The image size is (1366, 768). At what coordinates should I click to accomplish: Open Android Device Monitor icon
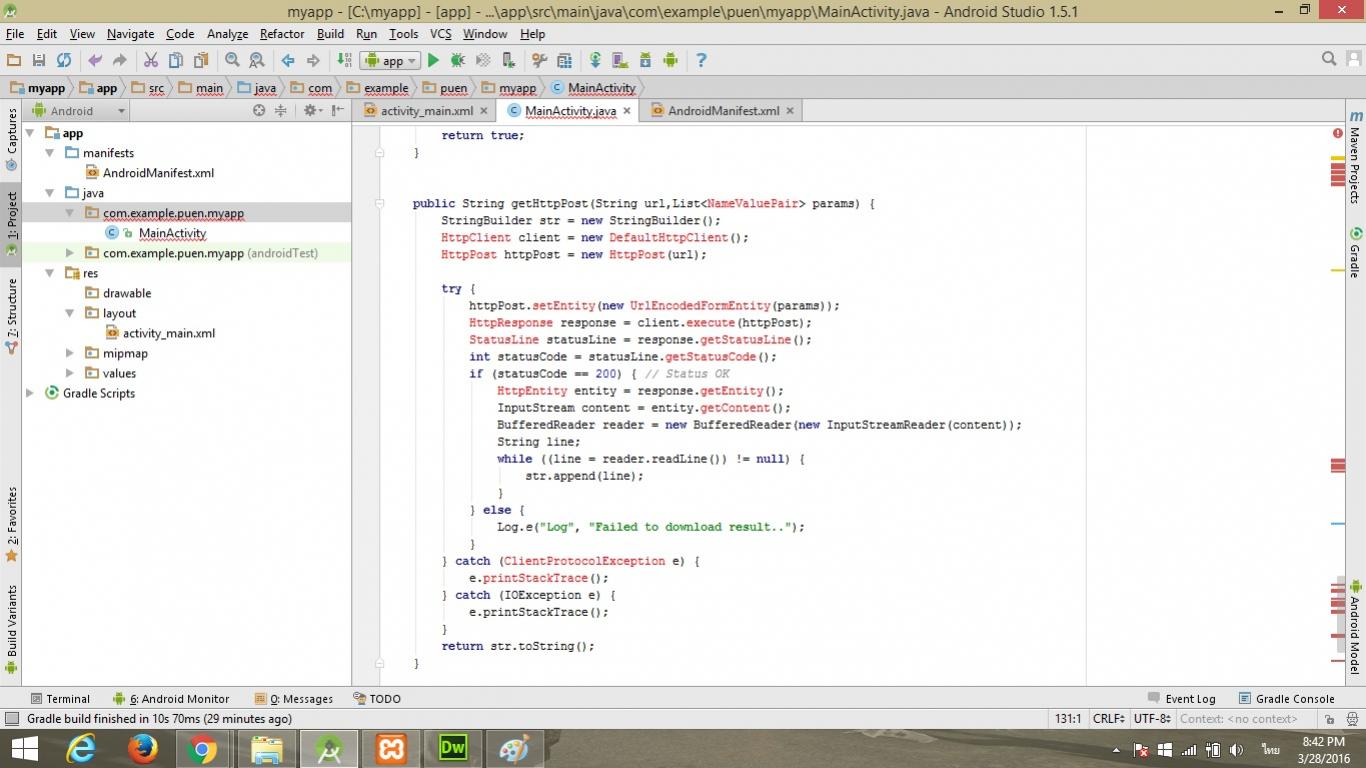tap(670, 60)
